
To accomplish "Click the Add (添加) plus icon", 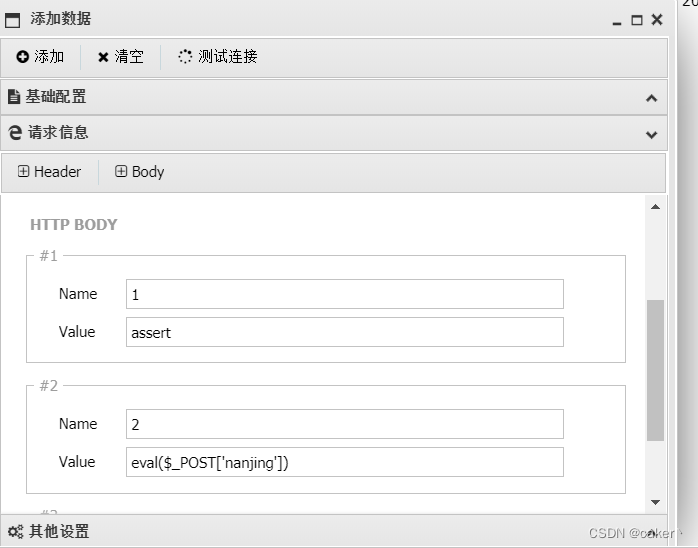I will pyautogui.click(x=22, y=57).
